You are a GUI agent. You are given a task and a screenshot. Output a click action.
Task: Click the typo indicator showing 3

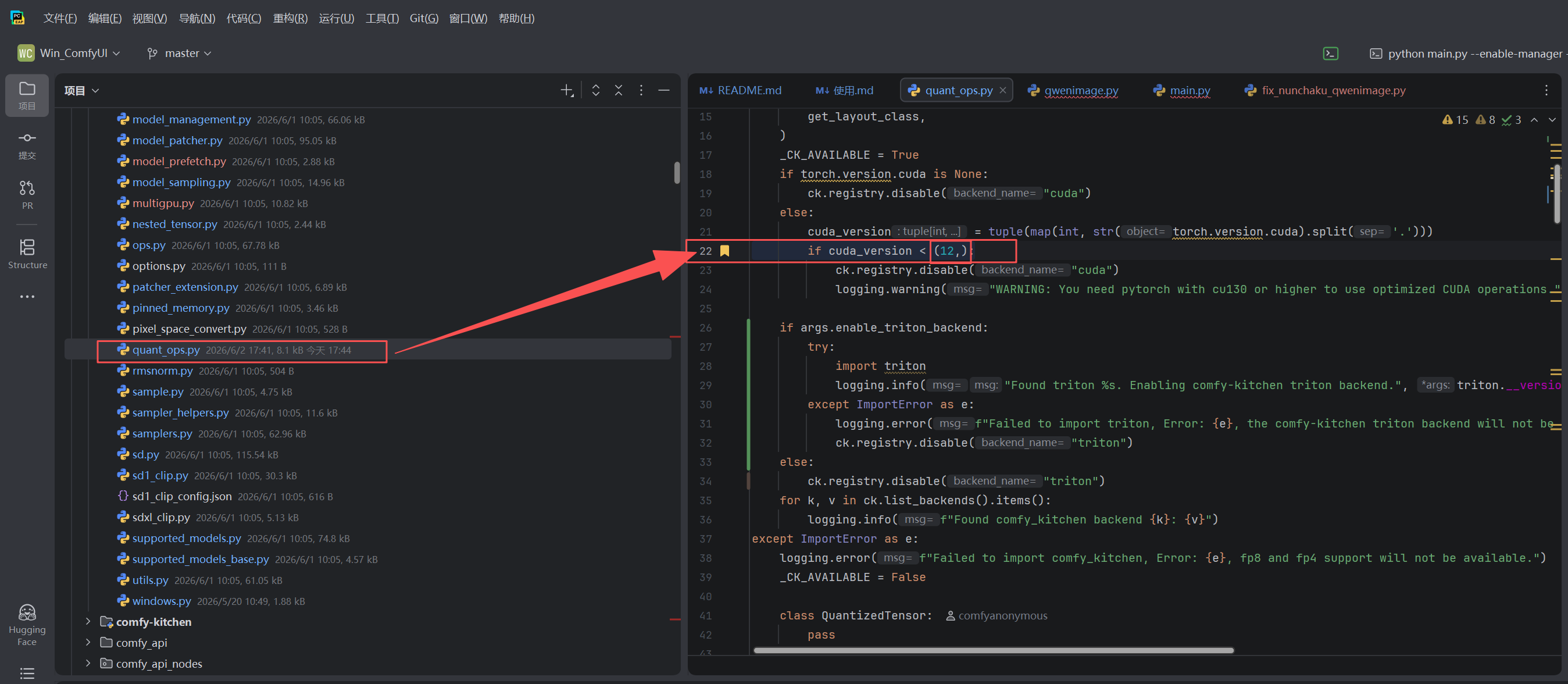(x=1511, y=120)
